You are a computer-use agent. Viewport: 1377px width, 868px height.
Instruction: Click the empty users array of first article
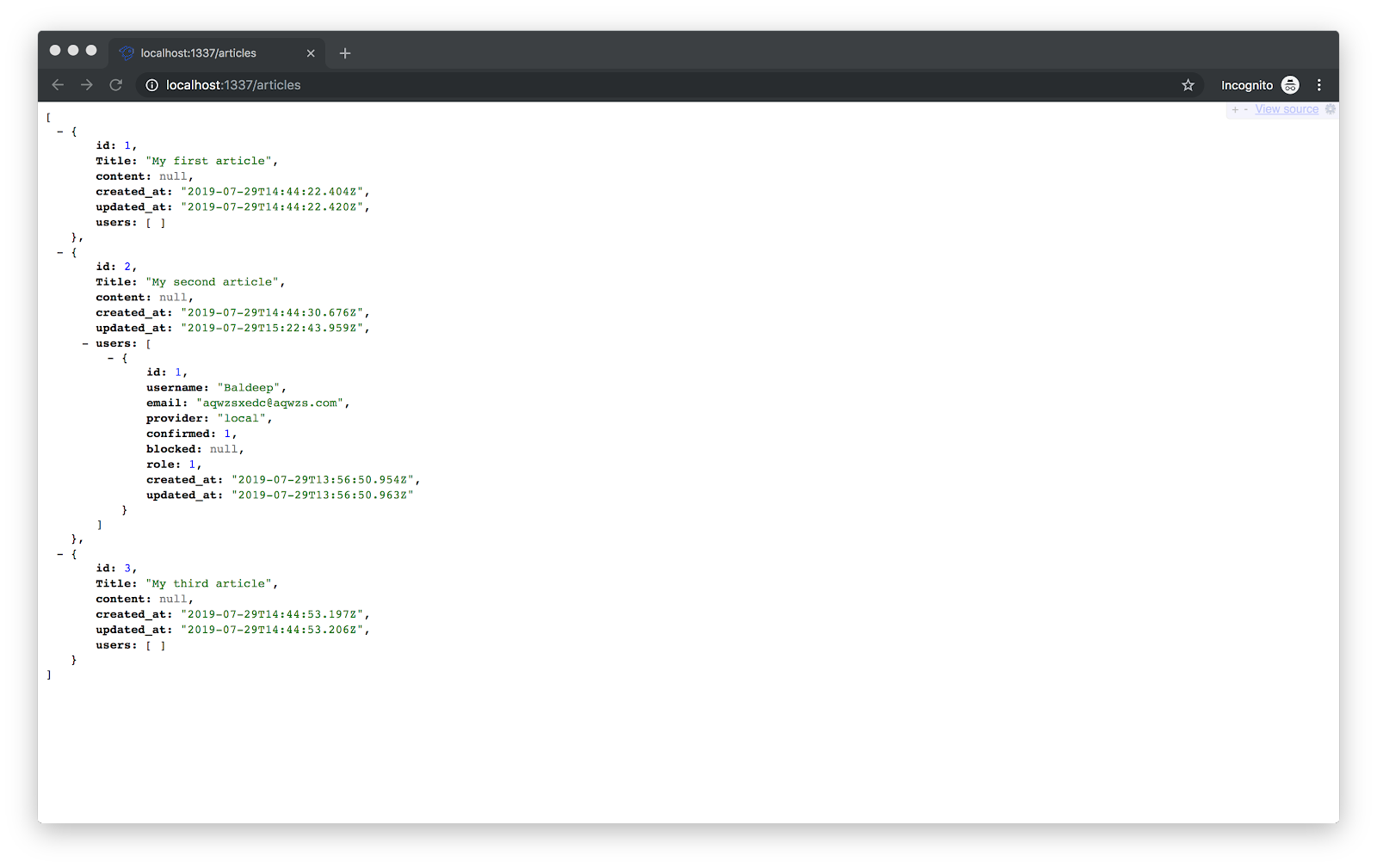pos(156,223)
